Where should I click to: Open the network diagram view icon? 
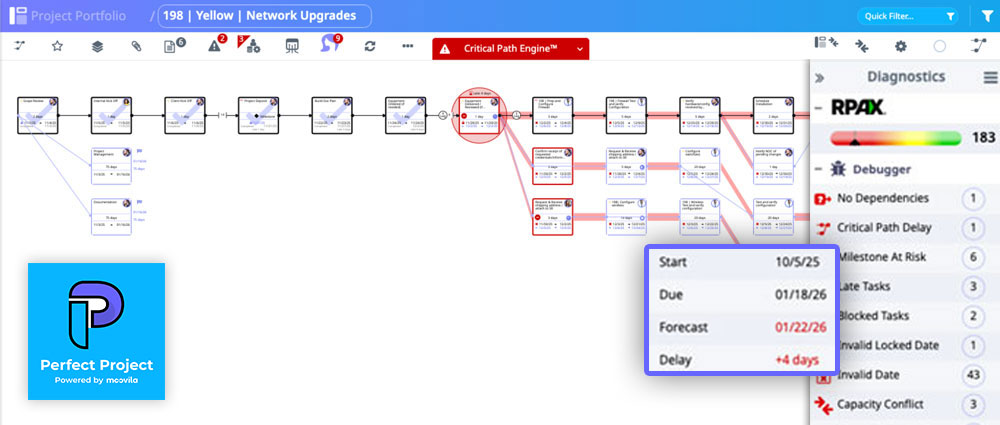[x=19, y=46]
